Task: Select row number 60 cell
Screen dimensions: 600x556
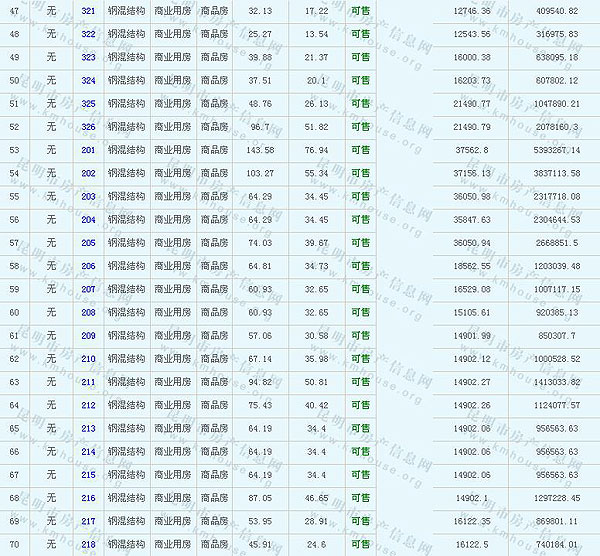Action: point(14,312)
